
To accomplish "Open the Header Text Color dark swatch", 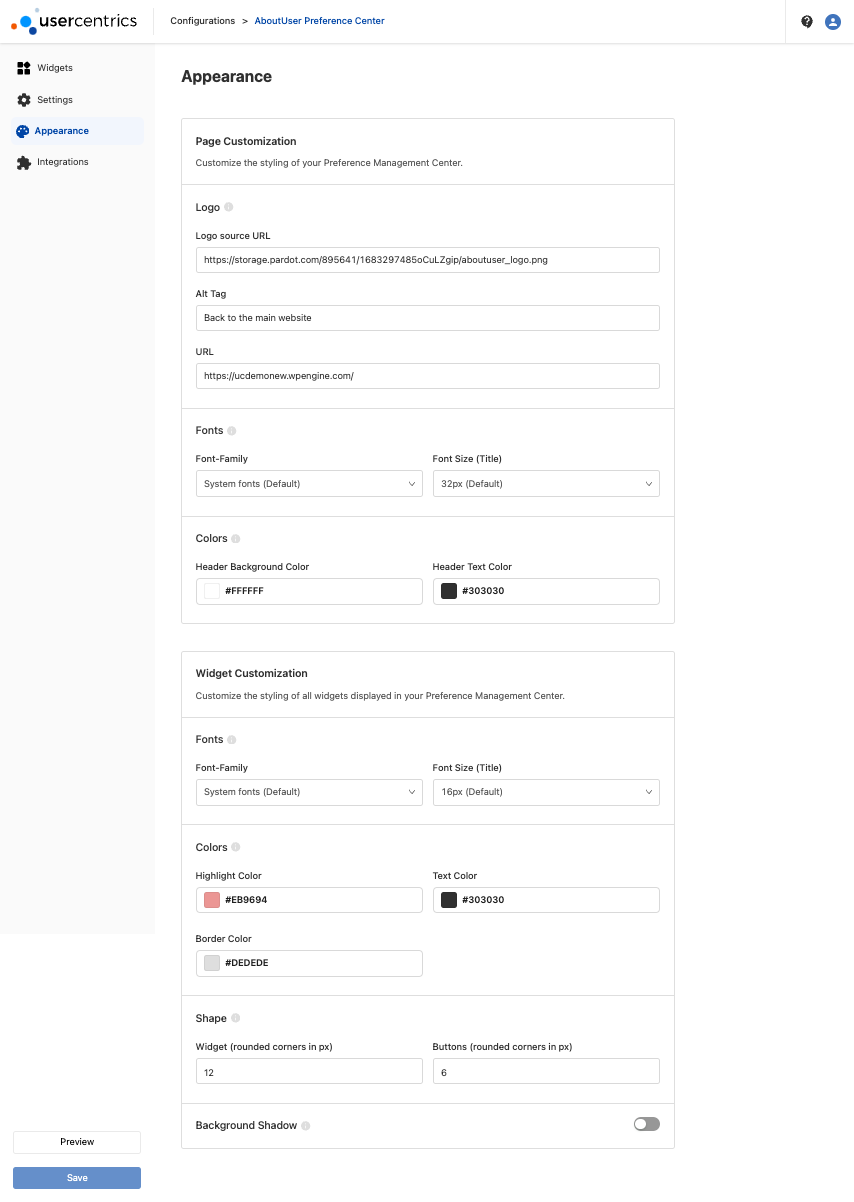I will 449,591.
